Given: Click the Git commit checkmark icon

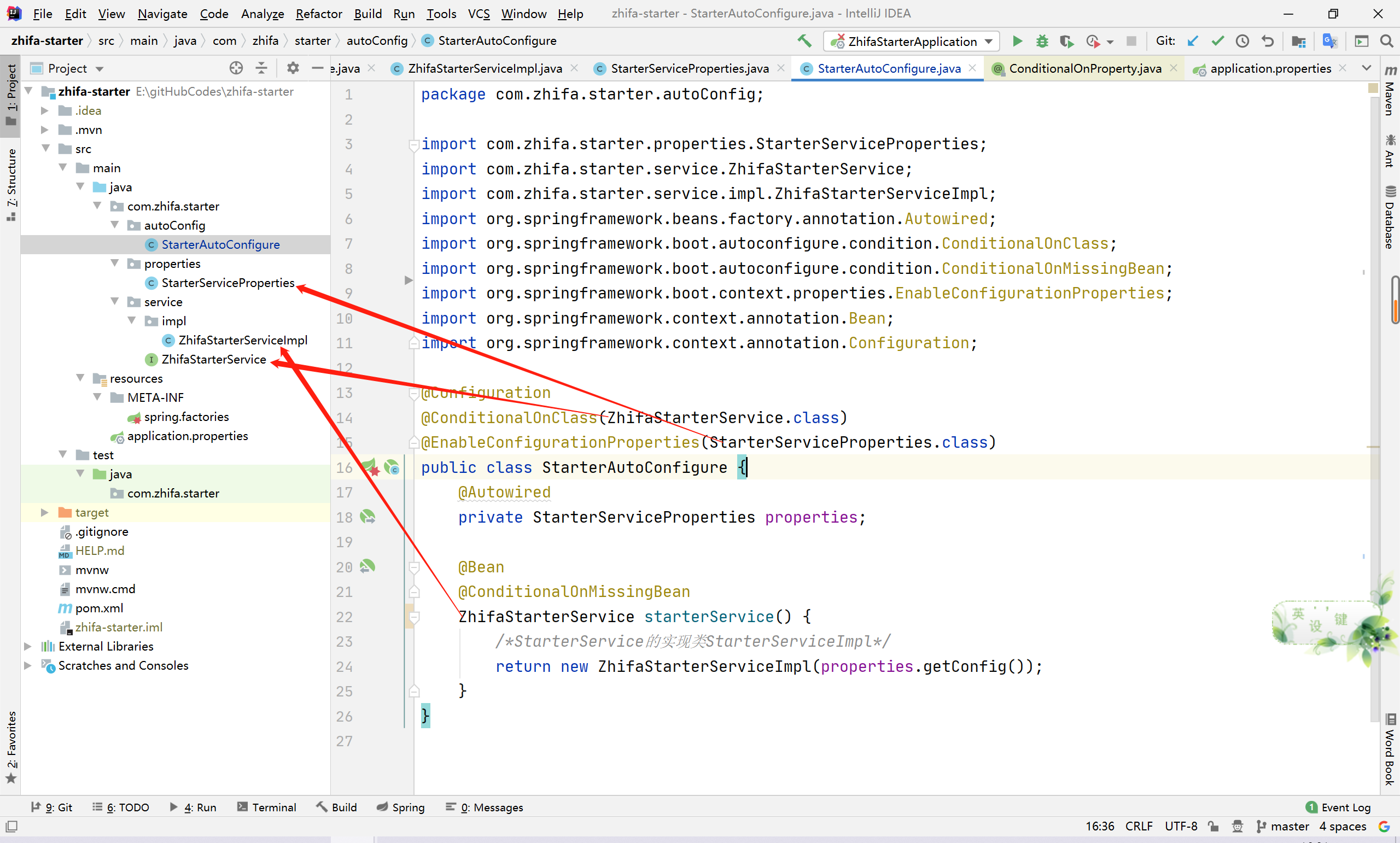Looking at the screenshot, I should click(1217, 41).
